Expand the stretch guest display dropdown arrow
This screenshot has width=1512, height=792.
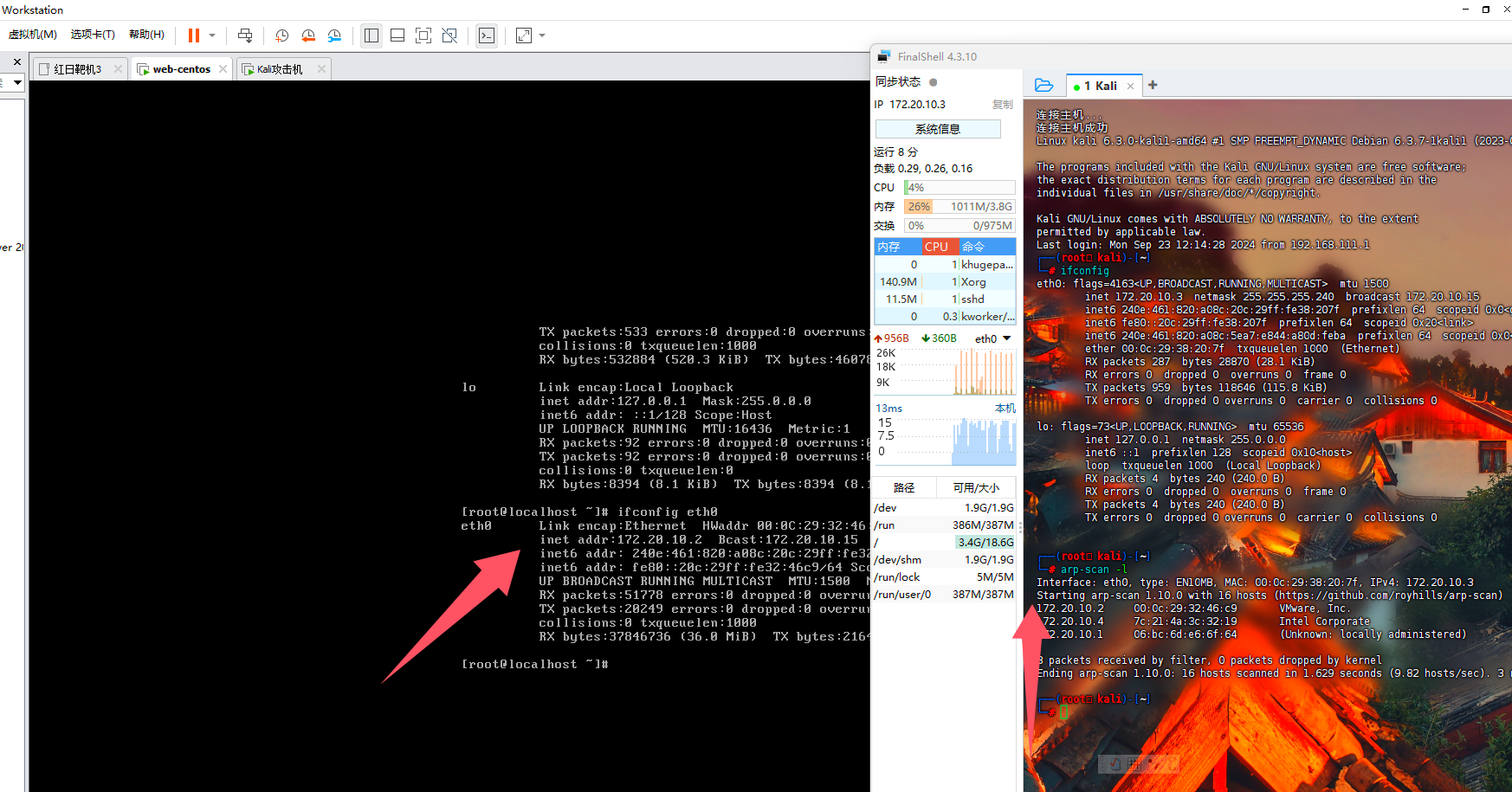[542, 35]
